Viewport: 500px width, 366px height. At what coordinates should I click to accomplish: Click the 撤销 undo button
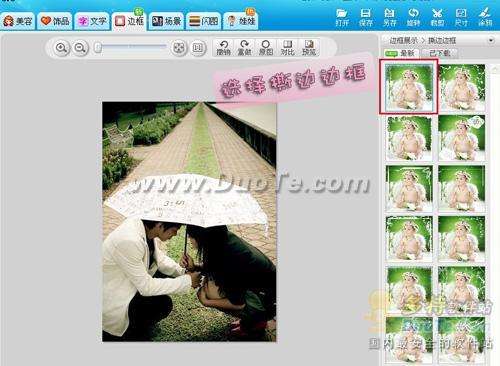point(224,48)
